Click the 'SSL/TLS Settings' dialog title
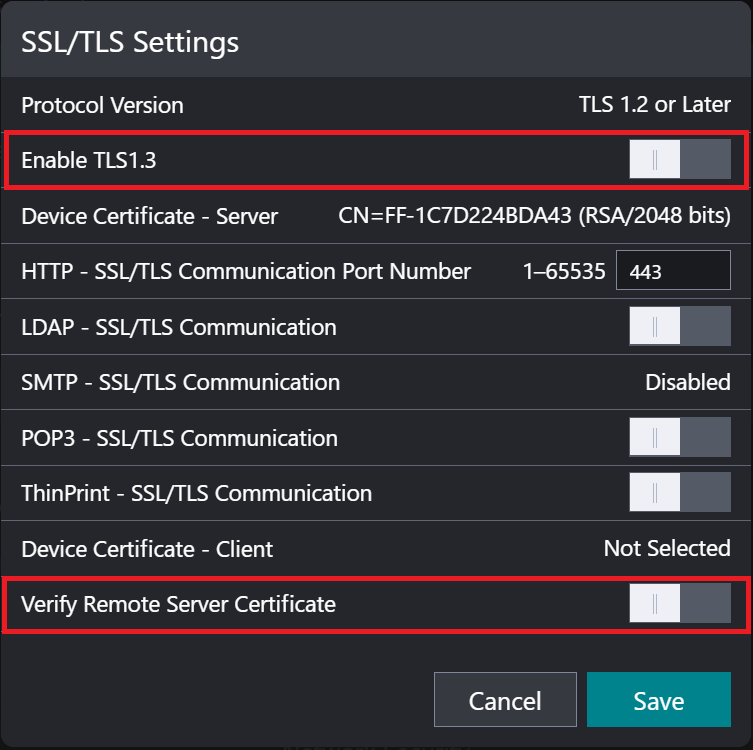Image resolution: width=753 pixels, height=750 pixels. (x=130, y=42)
